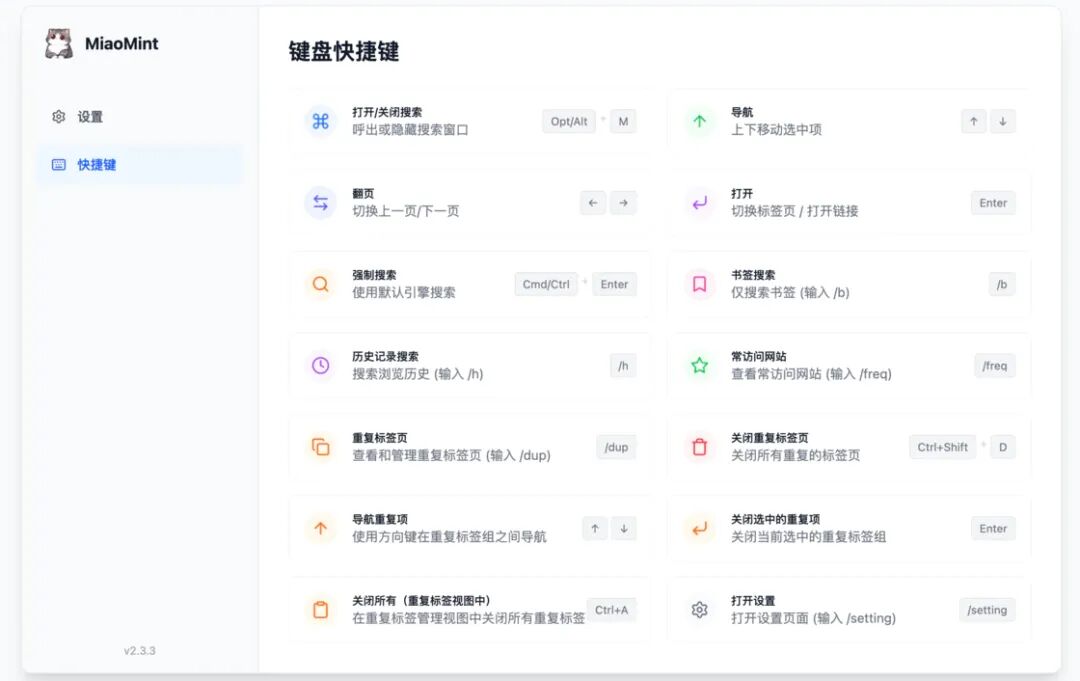Click the orange up arrow for 导航重复项
The height and width of the screenshot is (681, 1080).
pos(320,528)
